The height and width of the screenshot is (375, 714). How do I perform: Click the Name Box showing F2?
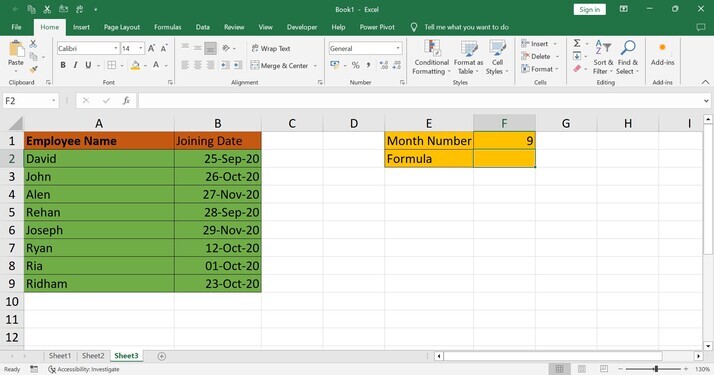[30, 101]
